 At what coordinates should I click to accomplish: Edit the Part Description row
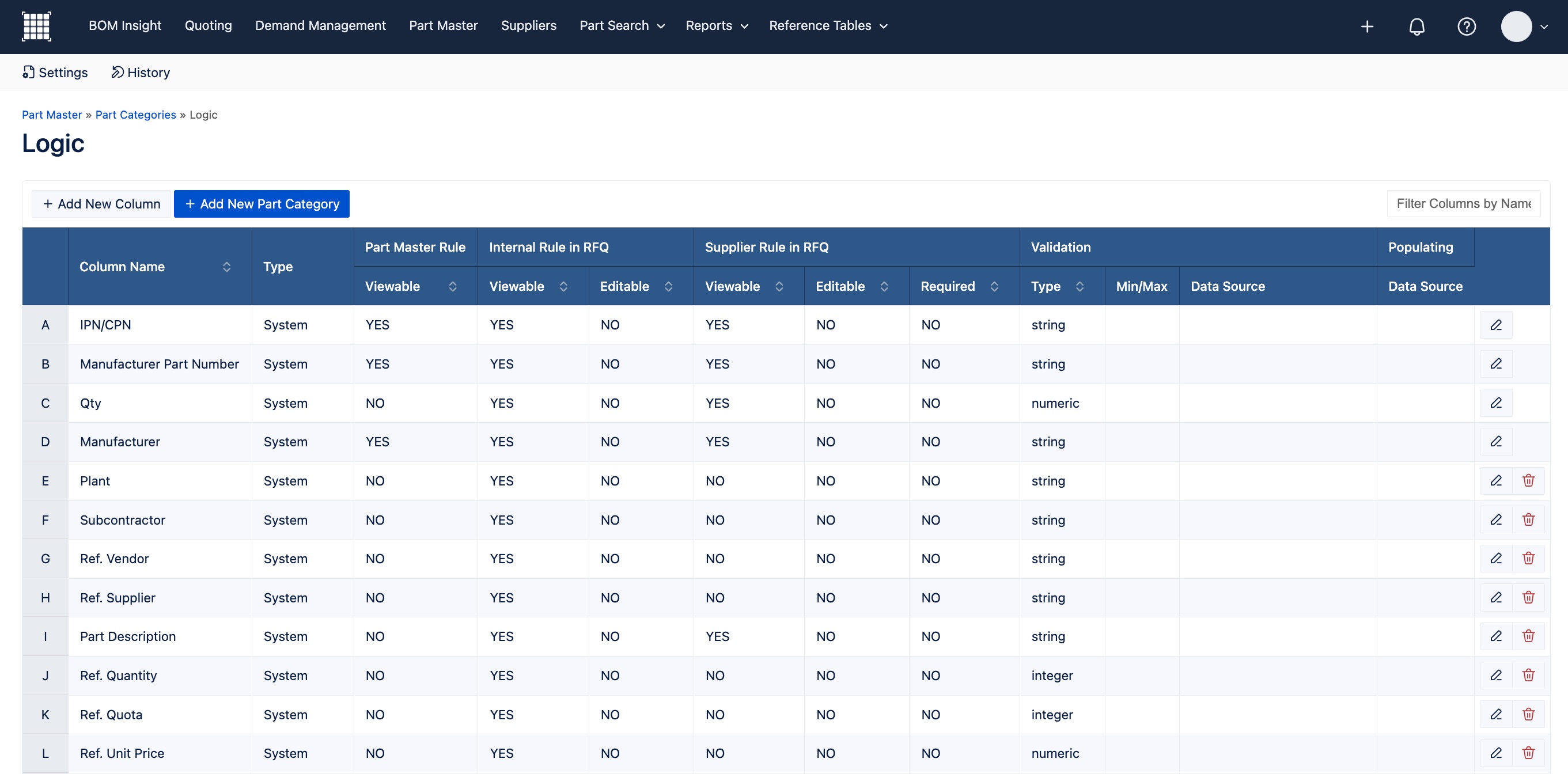(x=1495, y=636)
